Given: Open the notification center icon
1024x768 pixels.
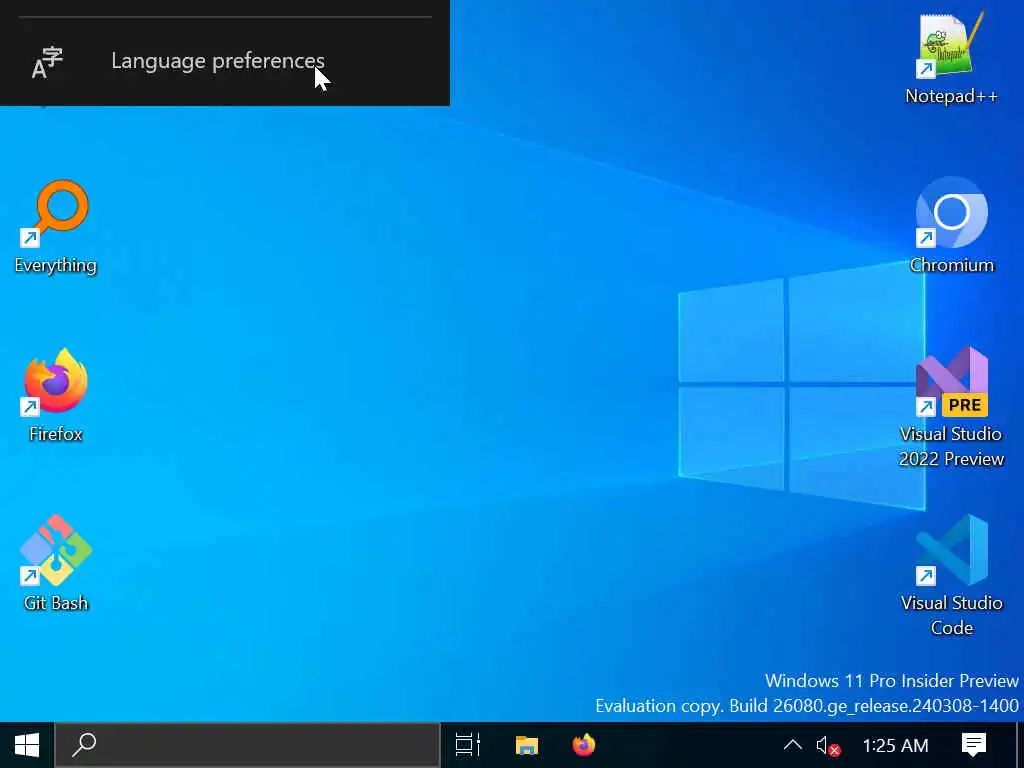Looking at the screenshot, I should click(x=973, y=745).
